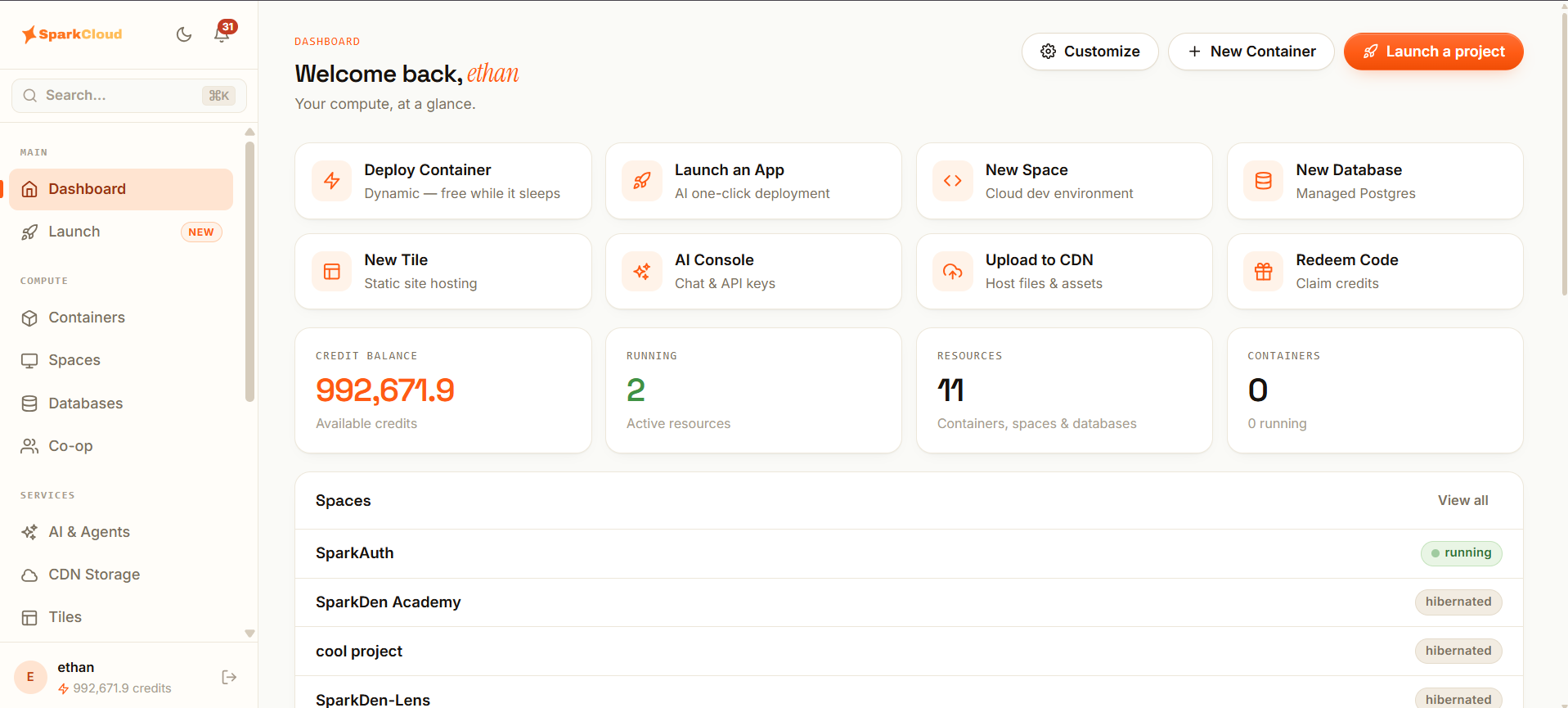Click the AI Console sparkles icon
The height and width of the screenshot is (708, 1568).
(x=642, y=272)
